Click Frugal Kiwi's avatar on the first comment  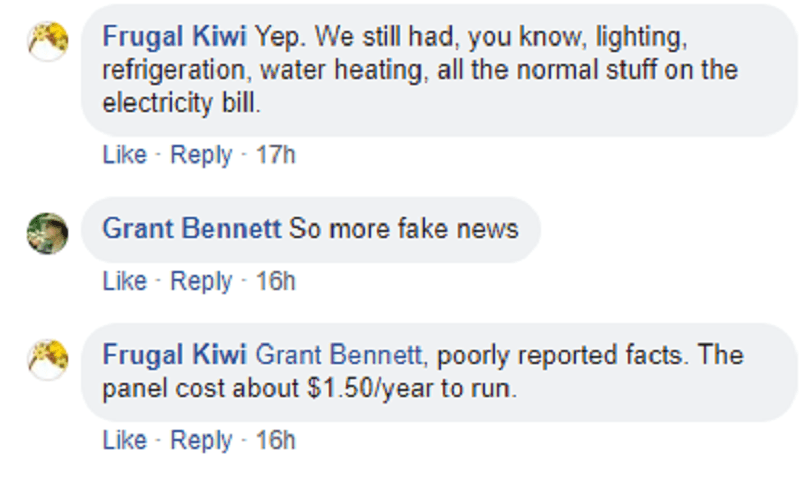tap(47, 42)
